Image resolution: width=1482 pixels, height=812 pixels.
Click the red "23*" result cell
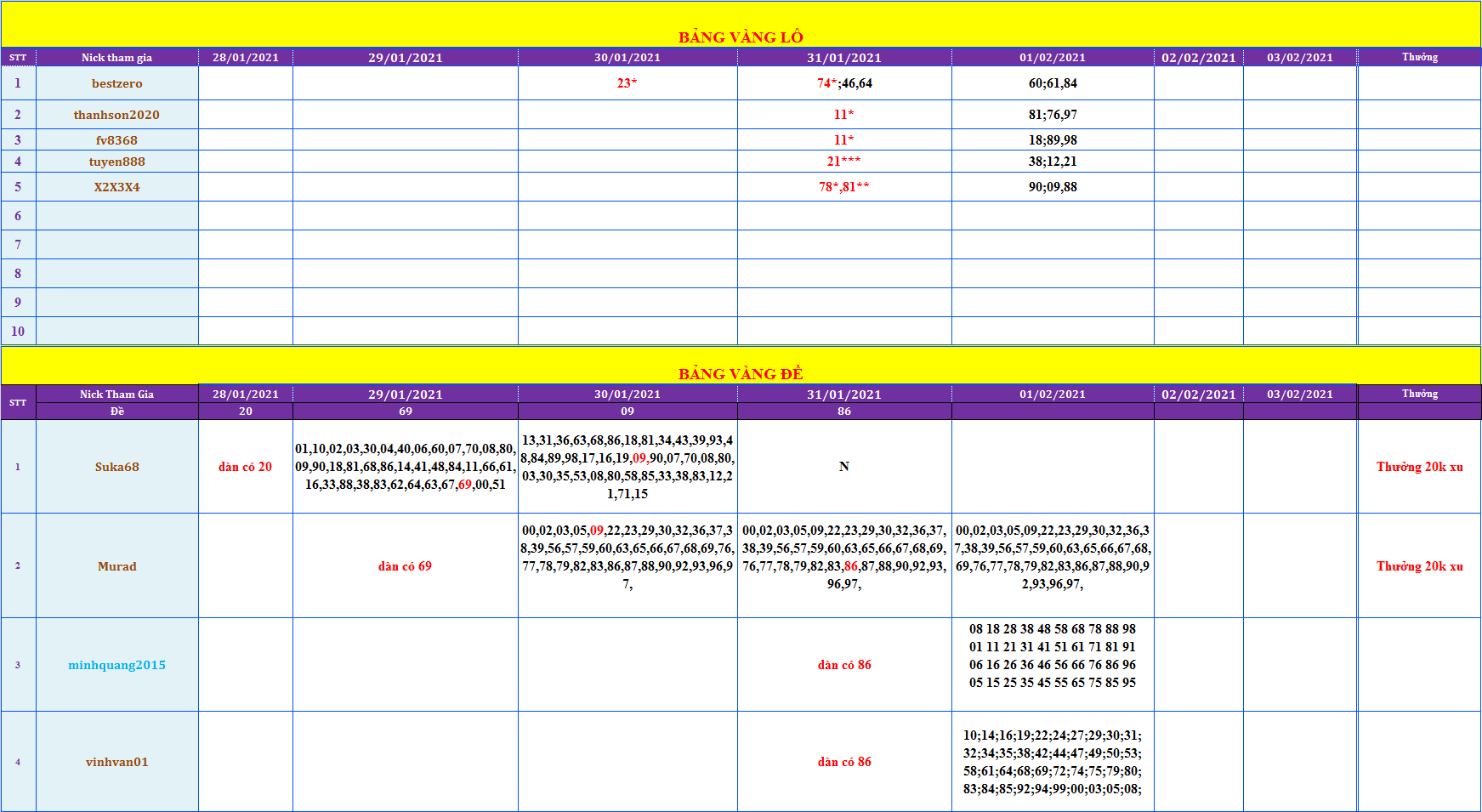627,83
